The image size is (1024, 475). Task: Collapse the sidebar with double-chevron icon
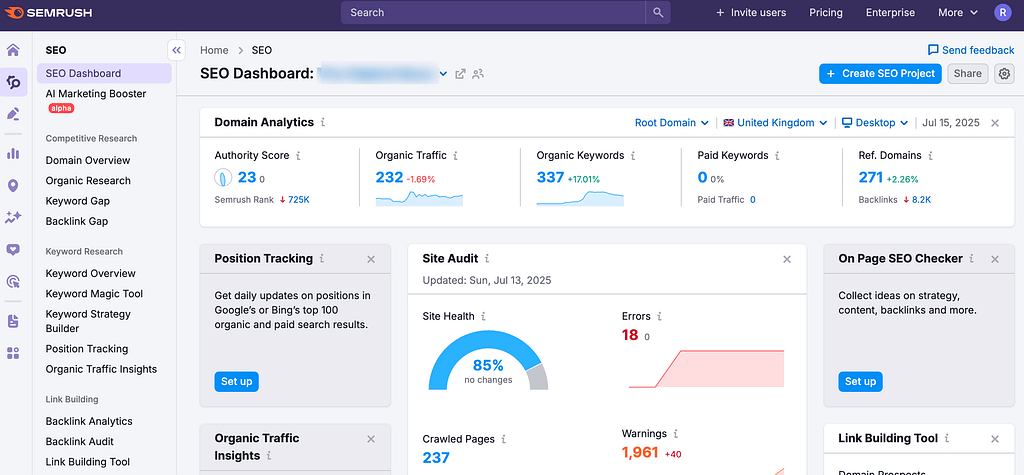pyautogui.click(x=176, y=50)
